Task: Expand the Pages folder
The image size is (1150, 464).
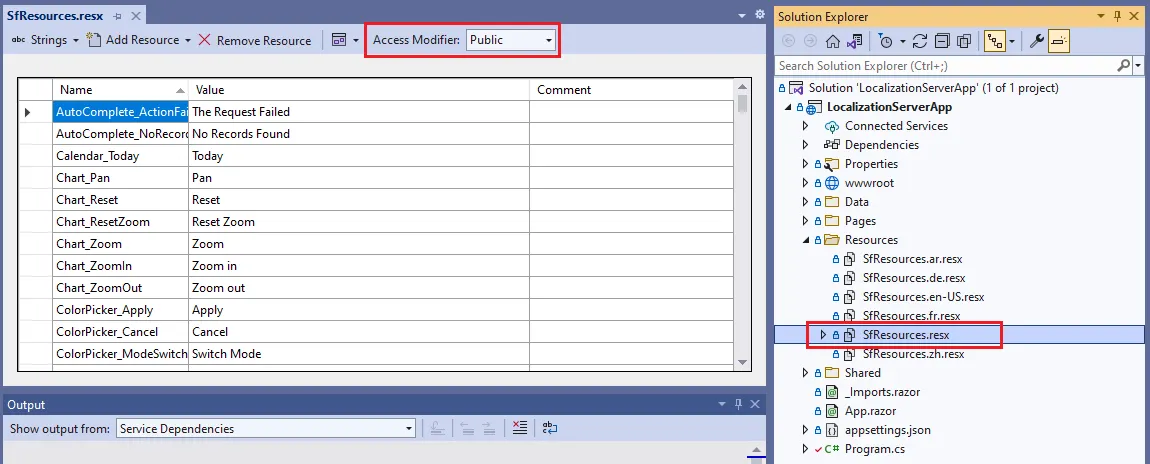Action: click(x=805, y=221)
